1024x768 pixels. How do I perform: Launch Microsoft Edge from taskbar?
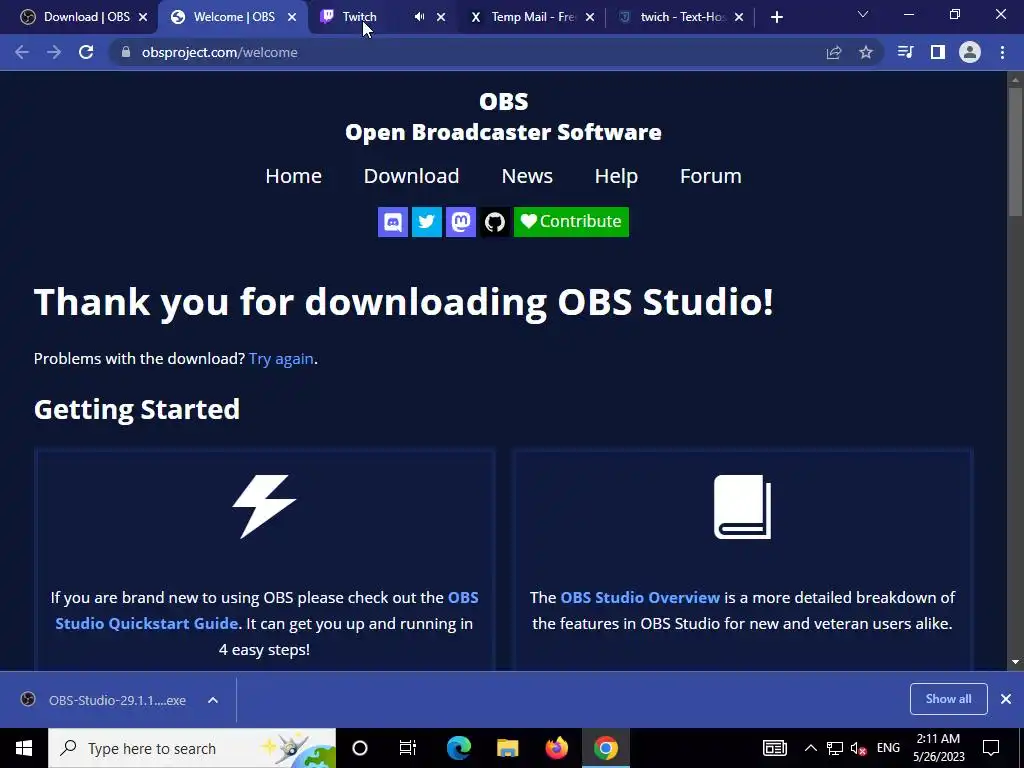coord(458,748)
